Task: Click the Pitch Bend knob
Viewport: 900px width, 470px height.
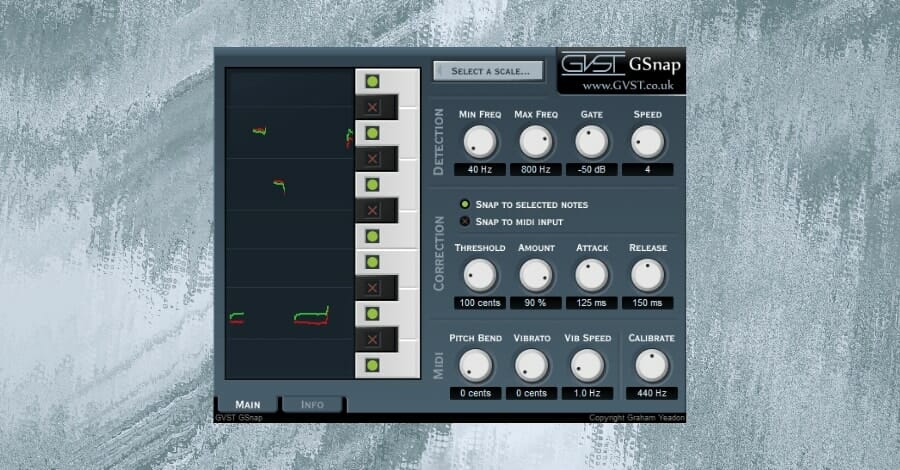Action: (x=475, y=366)
